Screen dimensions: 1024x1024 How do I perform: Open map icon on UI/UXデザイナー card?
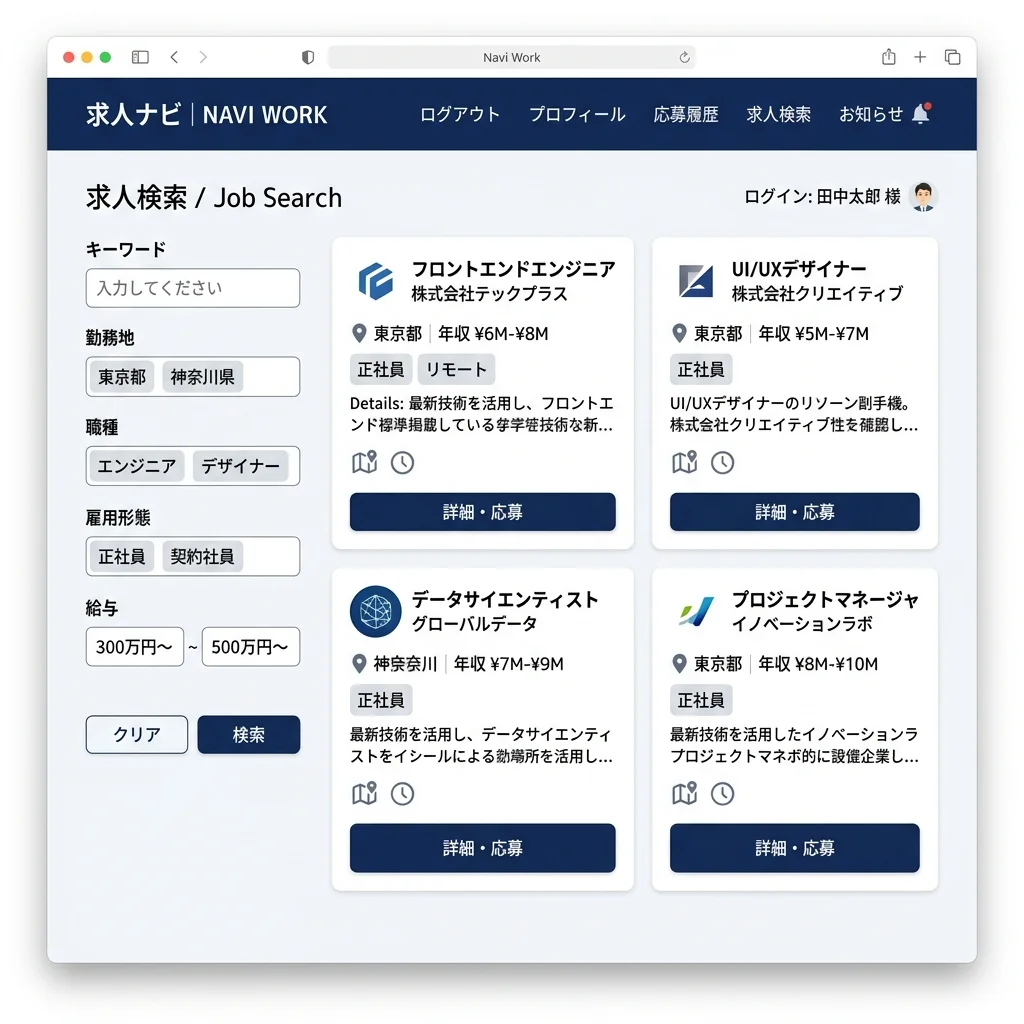[x=684, y=462]
